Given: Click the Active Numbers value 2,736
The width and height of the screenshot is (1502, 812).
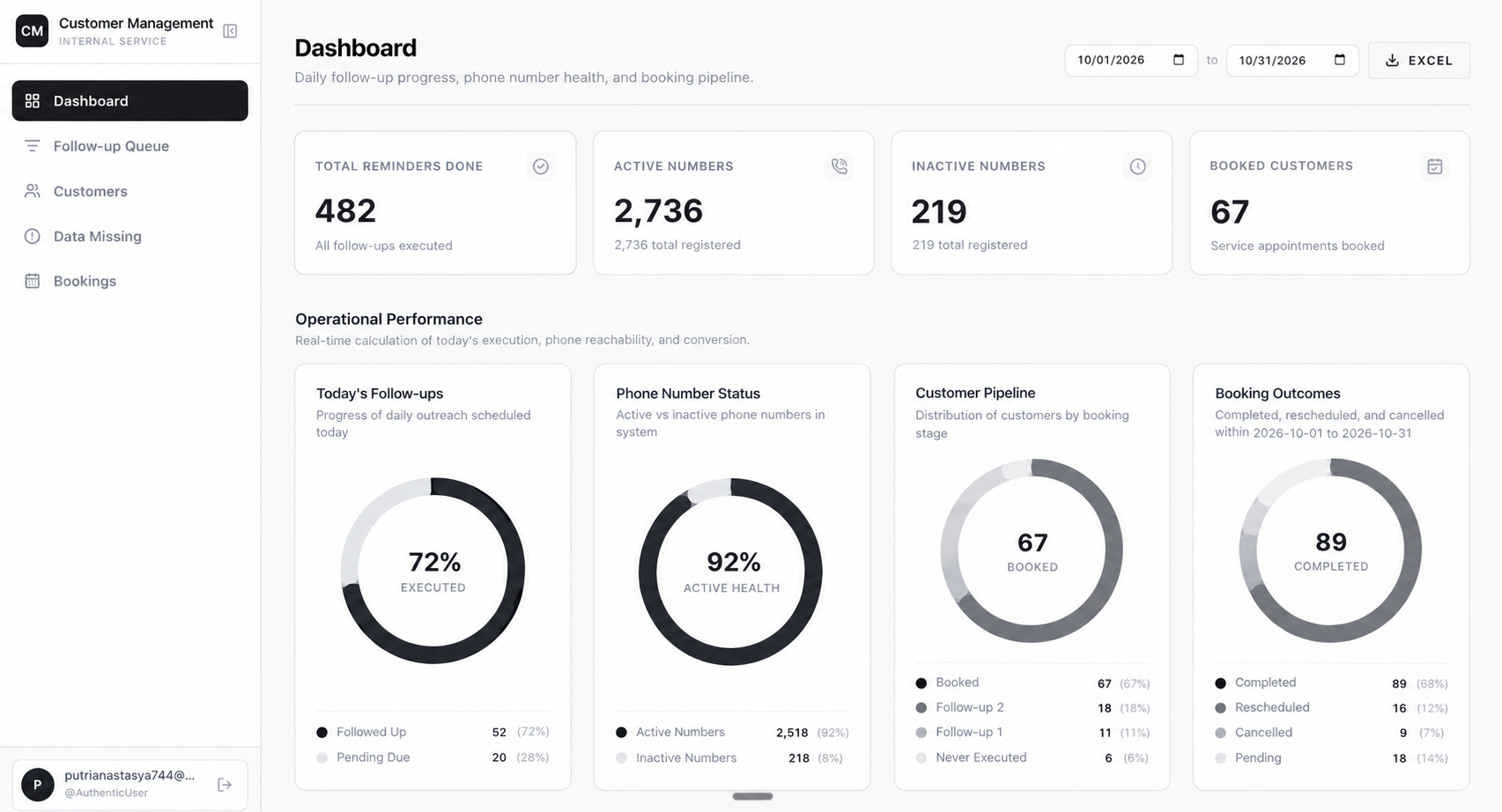Looking at the screenshot, I should click(x=658, y=211).
